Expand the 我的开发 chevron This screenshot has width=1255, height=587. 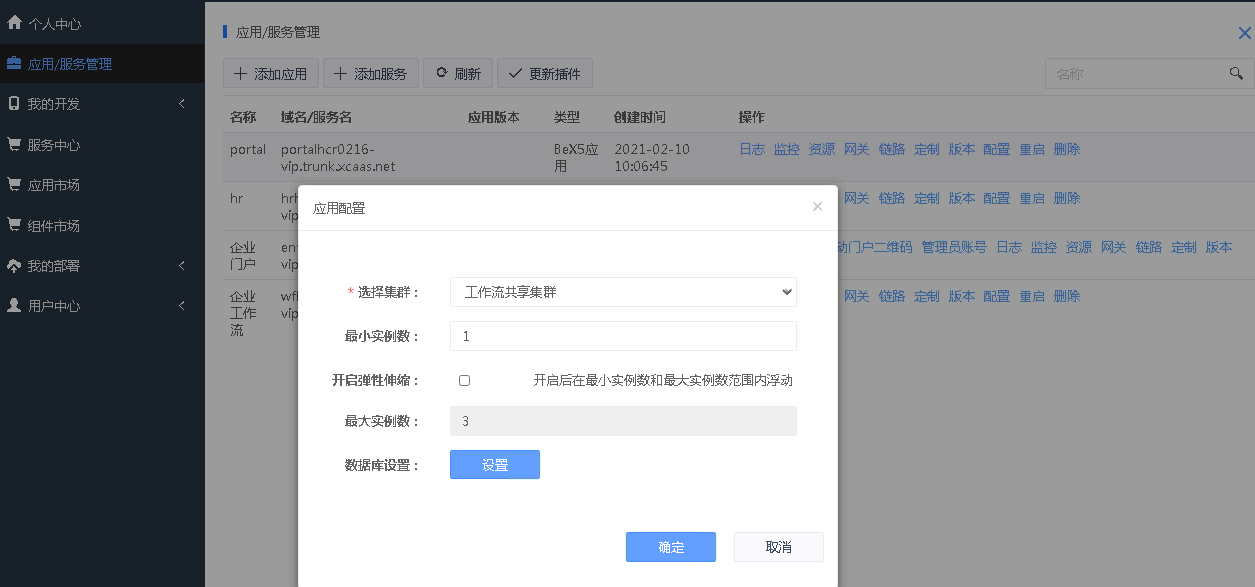tap(182, 104)
